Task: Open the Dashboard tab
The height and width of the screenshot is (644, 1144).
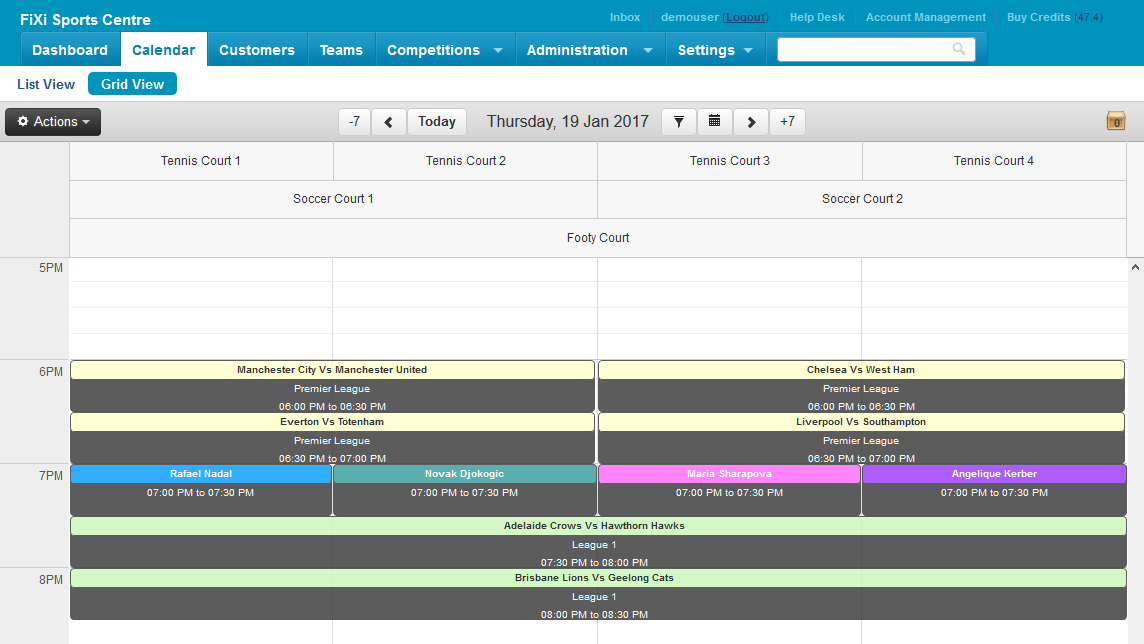Action: click(x=70, y=50)
